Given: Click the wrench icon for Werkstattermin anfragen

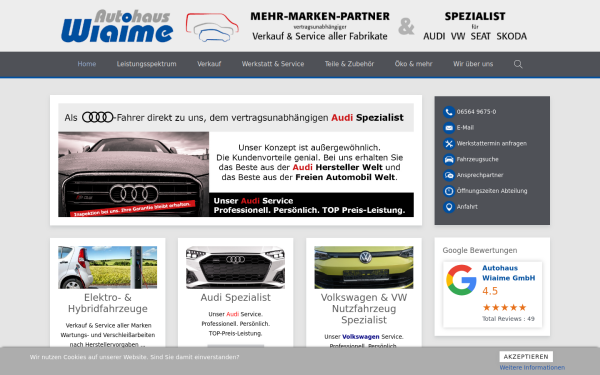Looking at the screenshot, I should coord(448,143).
